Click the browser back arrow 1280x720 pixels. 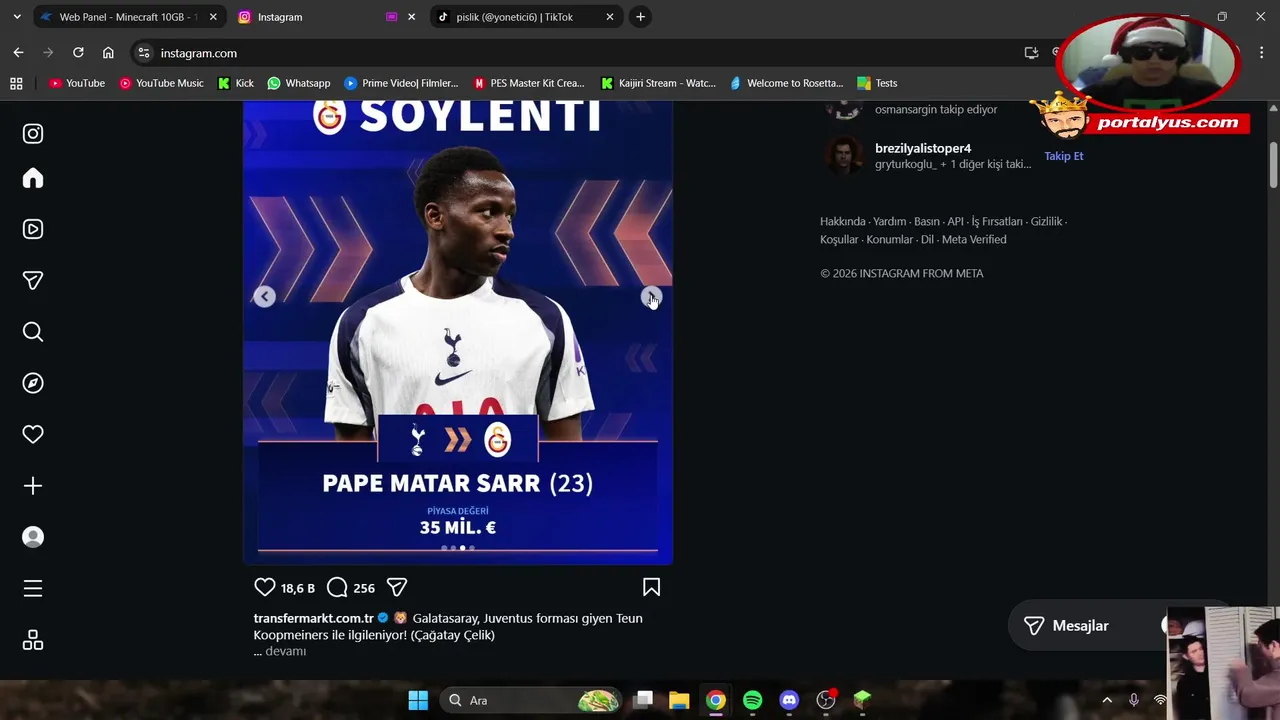point(18,53)
